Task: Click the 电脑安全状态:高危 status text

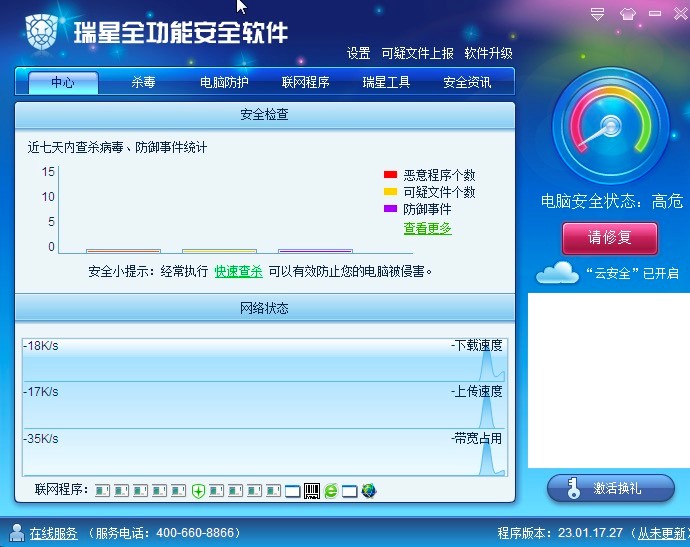Action: coord(612,201)
